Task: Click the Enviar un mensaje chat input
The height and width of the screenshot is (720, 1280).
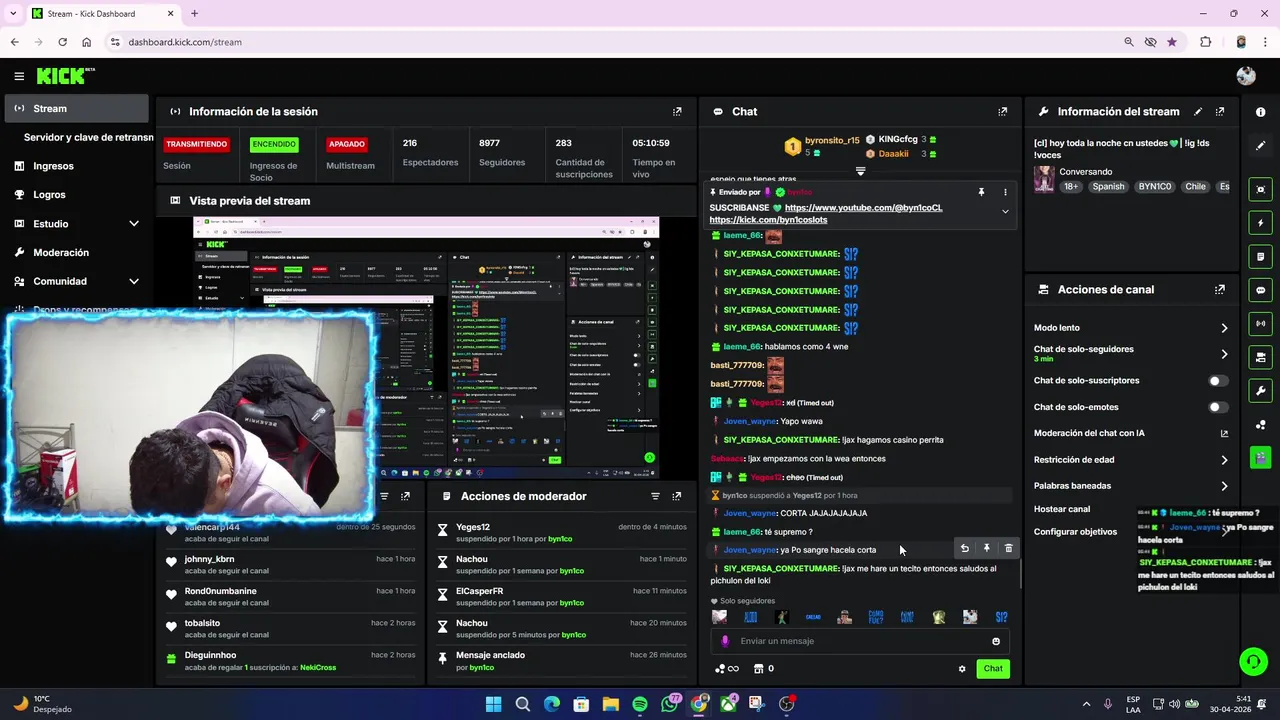Action: point(860,641)
